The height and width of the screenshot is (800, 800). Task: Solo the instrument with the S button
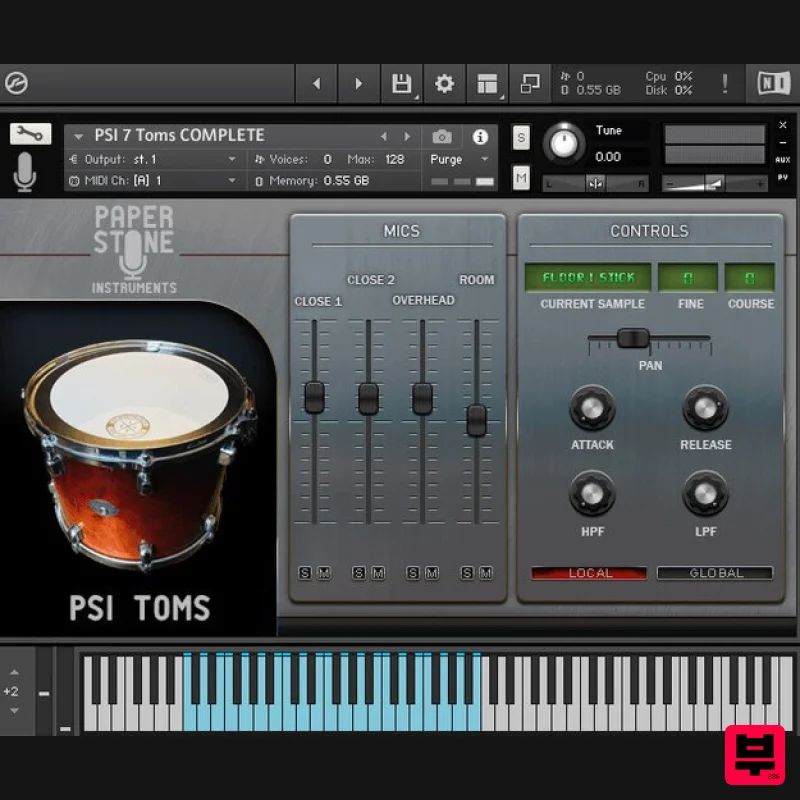[521, 139]
